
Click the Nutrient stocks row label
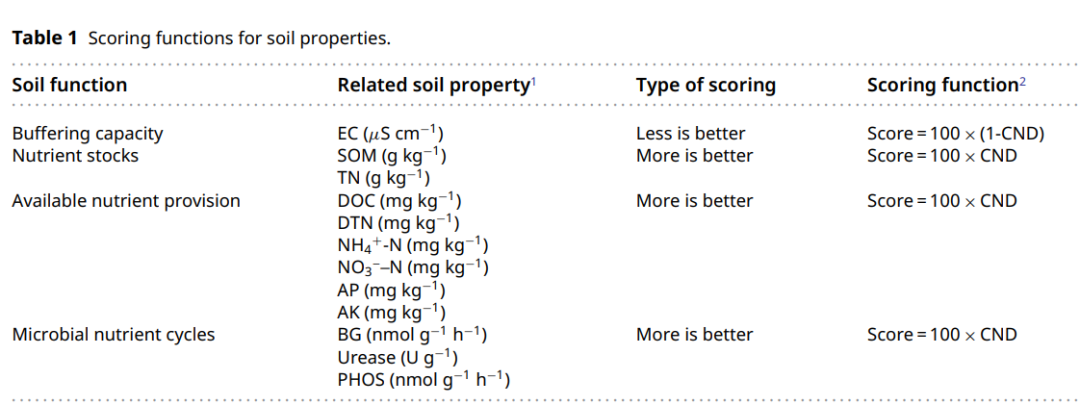point(75,156)
